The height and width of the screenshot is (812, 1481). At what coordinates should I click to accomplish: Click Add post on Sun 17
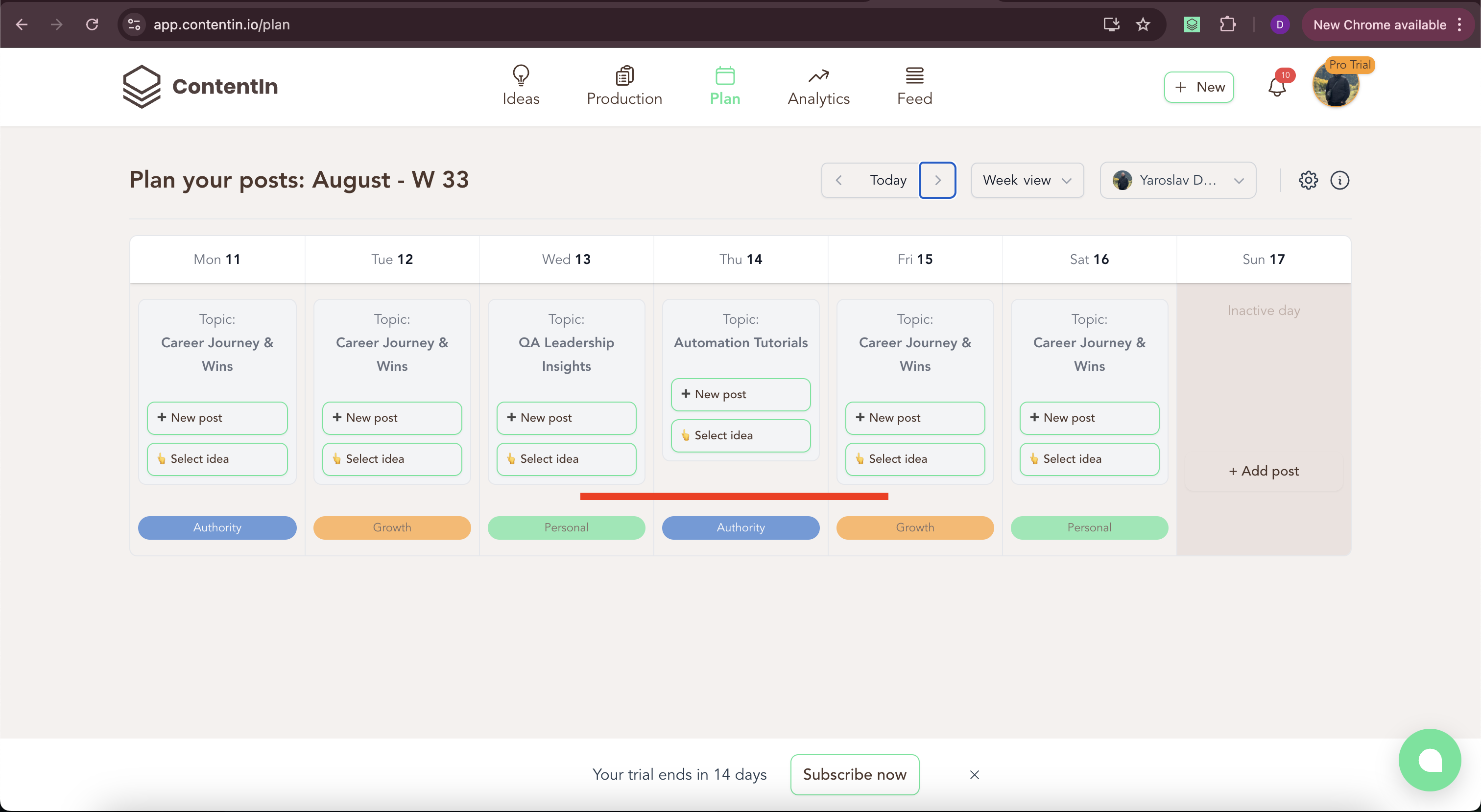1264,471
